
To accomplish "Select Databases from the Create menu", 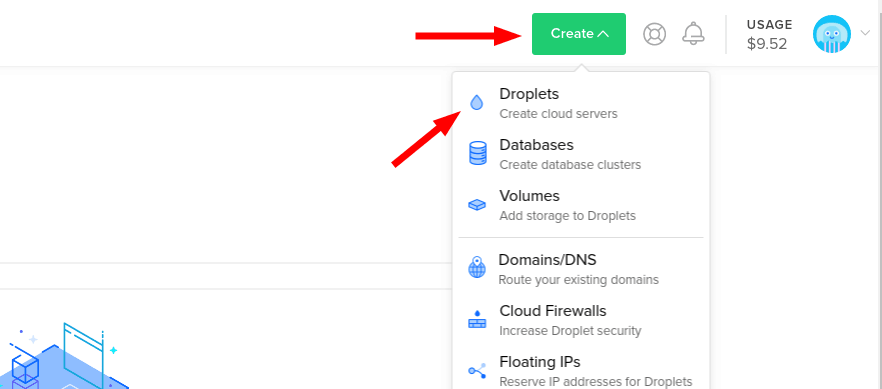I will [580, 154].
